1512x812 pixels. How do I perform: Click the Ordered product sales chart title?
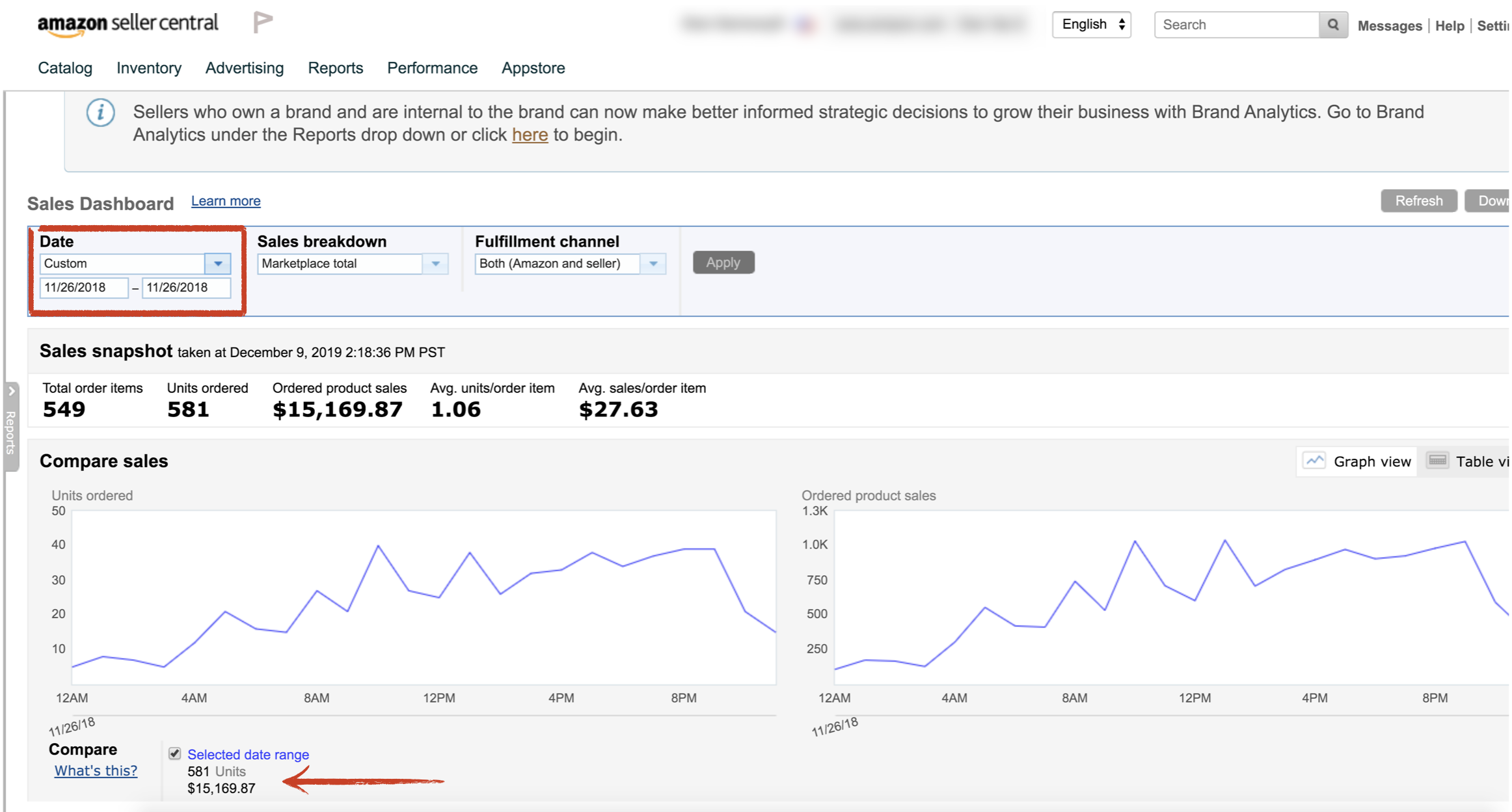point(869,496)
